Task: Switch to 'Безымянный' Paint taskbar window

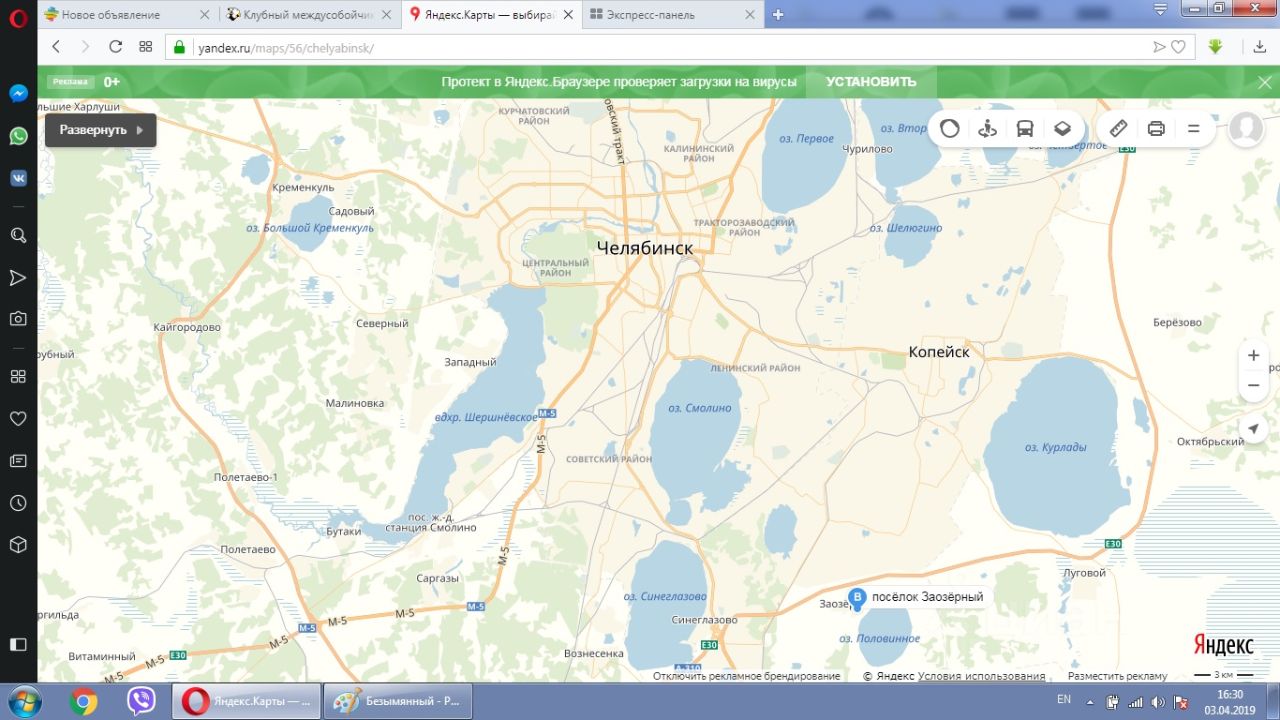Action: [x=398, y=702]
